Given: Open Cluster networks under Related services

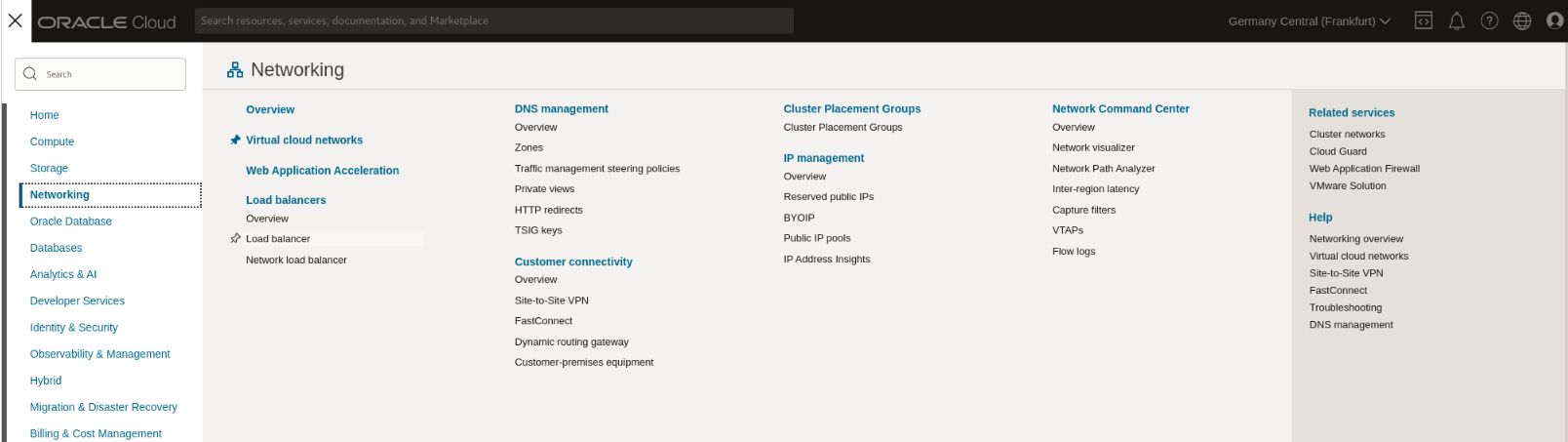Looking at the screenshot, I should (1347, 135).
